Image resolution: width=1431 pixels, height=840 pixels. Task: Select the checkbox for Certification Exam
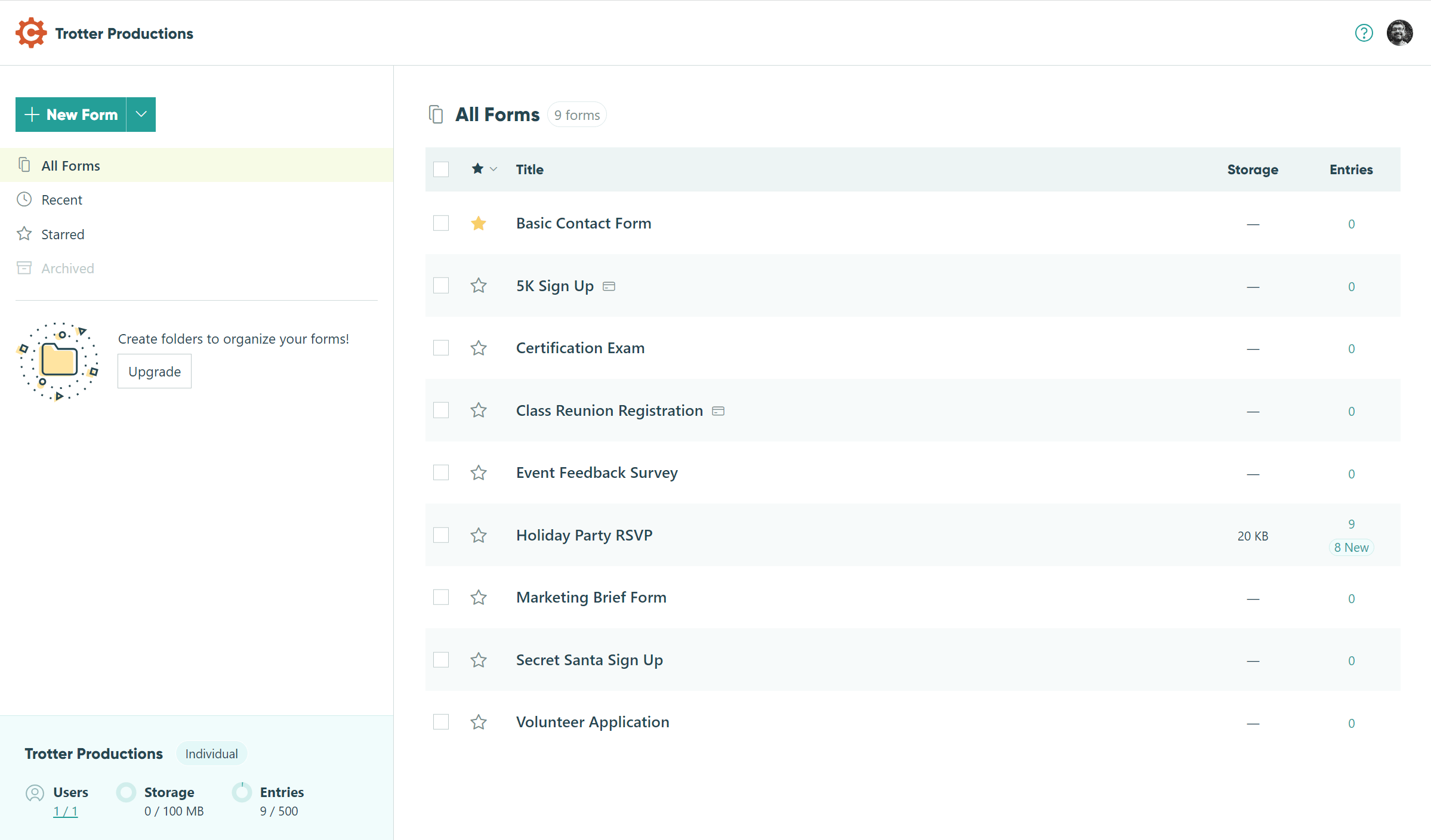click(x=441, y=347)
